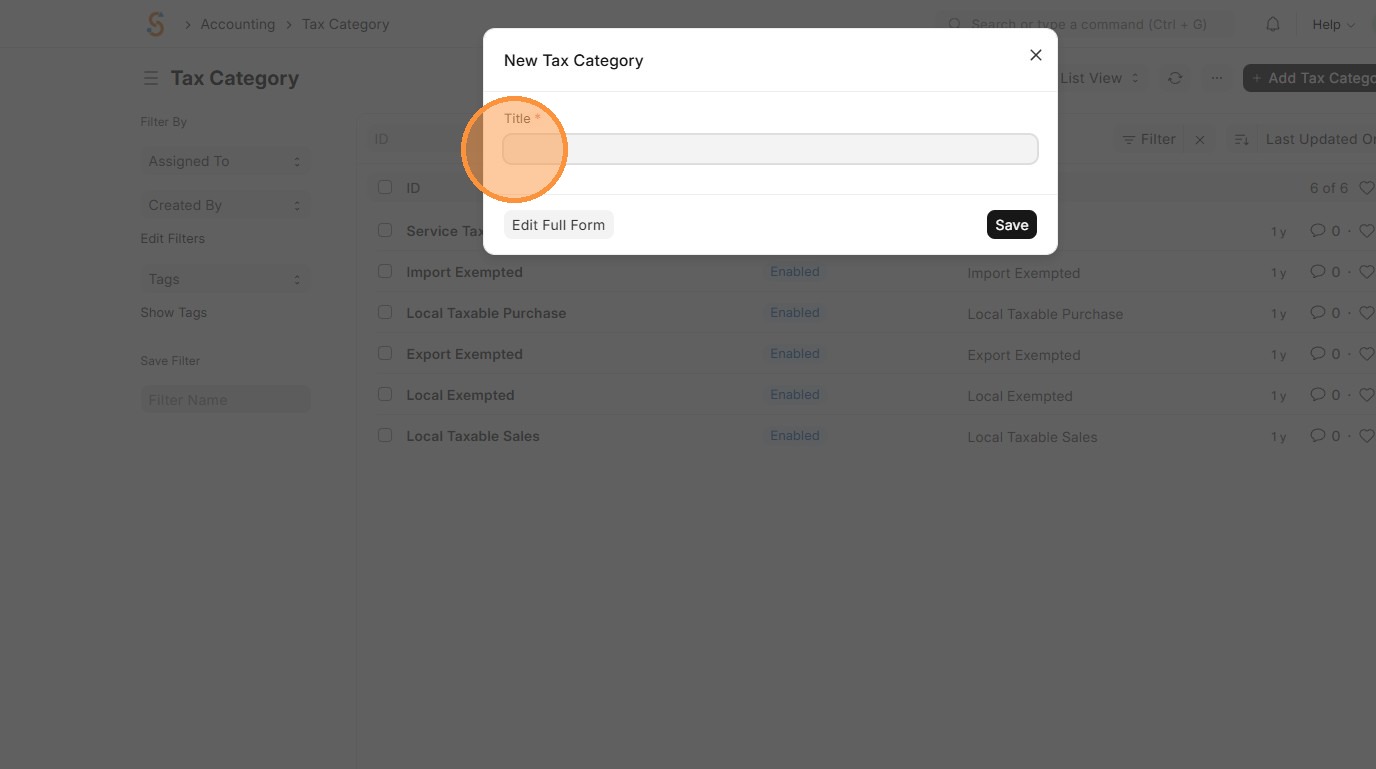Screen dimensions: 1376x769
Task: Toggle the select-all ID header checkbox
Action: (x=385, y=187)
